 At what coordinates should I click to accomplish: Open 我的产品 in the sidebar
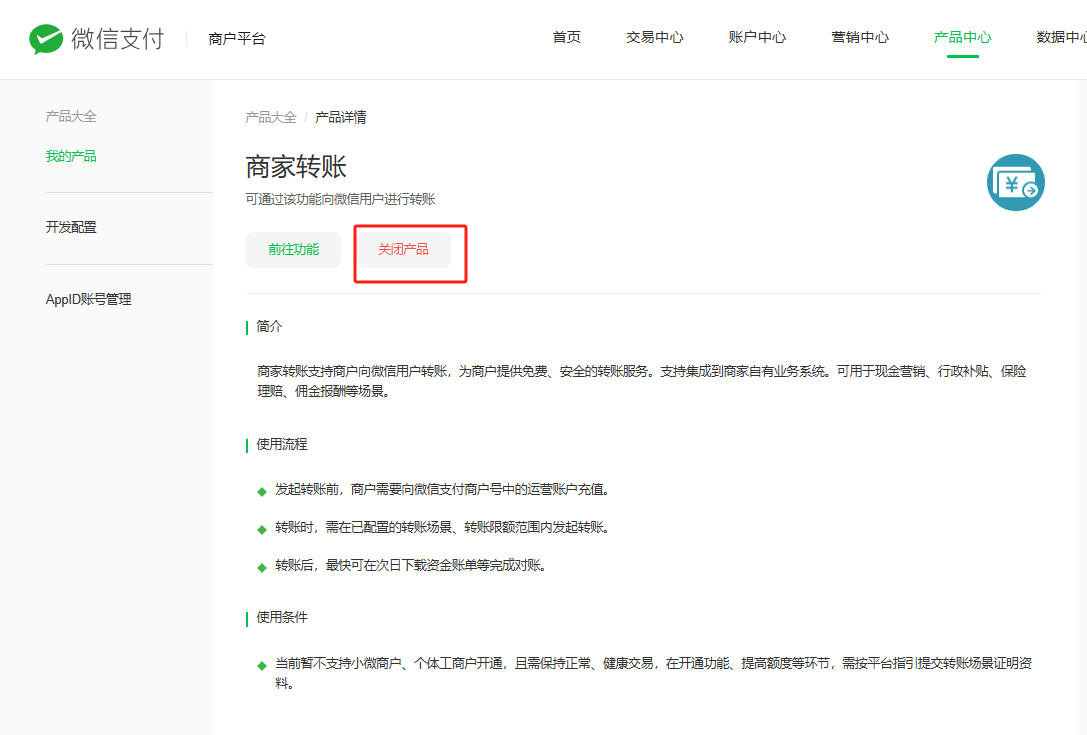[x=71, y=156]
